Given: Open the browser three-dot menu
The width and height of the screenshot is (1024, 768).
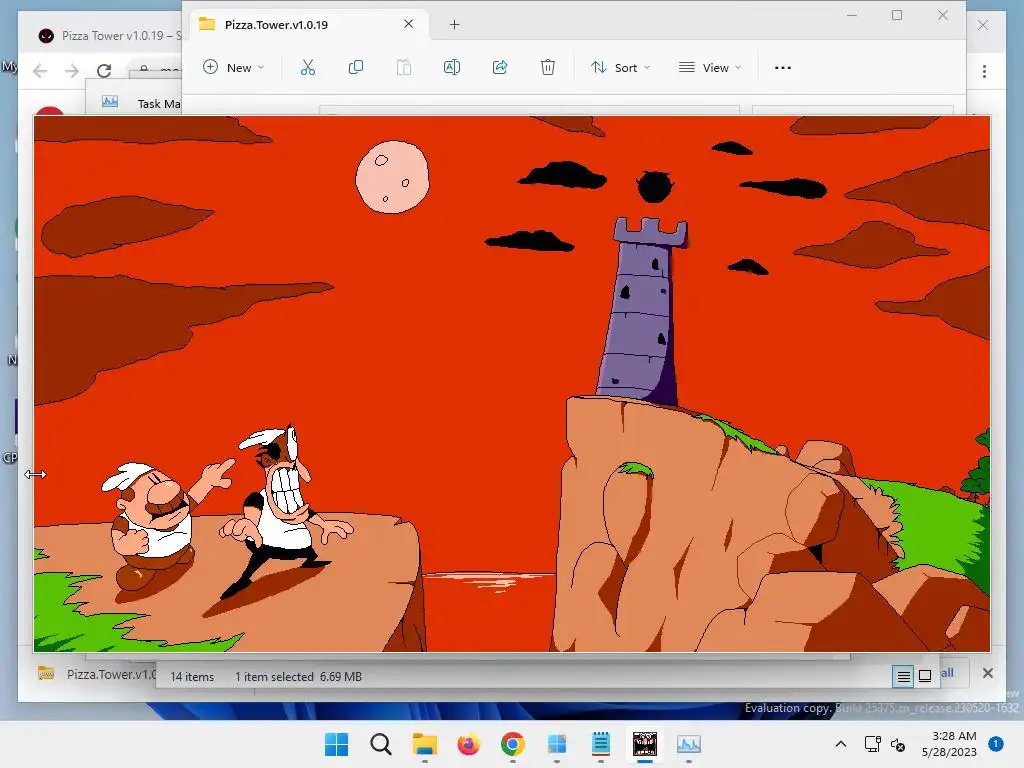Looking at the screenshot, I should click(984, 71).
